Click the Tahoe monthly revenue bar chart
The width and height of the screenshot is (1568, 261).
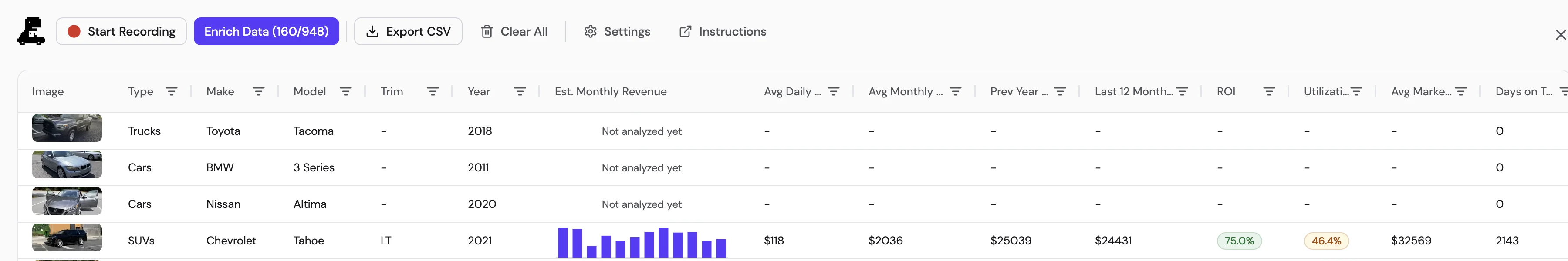point(642,242)
